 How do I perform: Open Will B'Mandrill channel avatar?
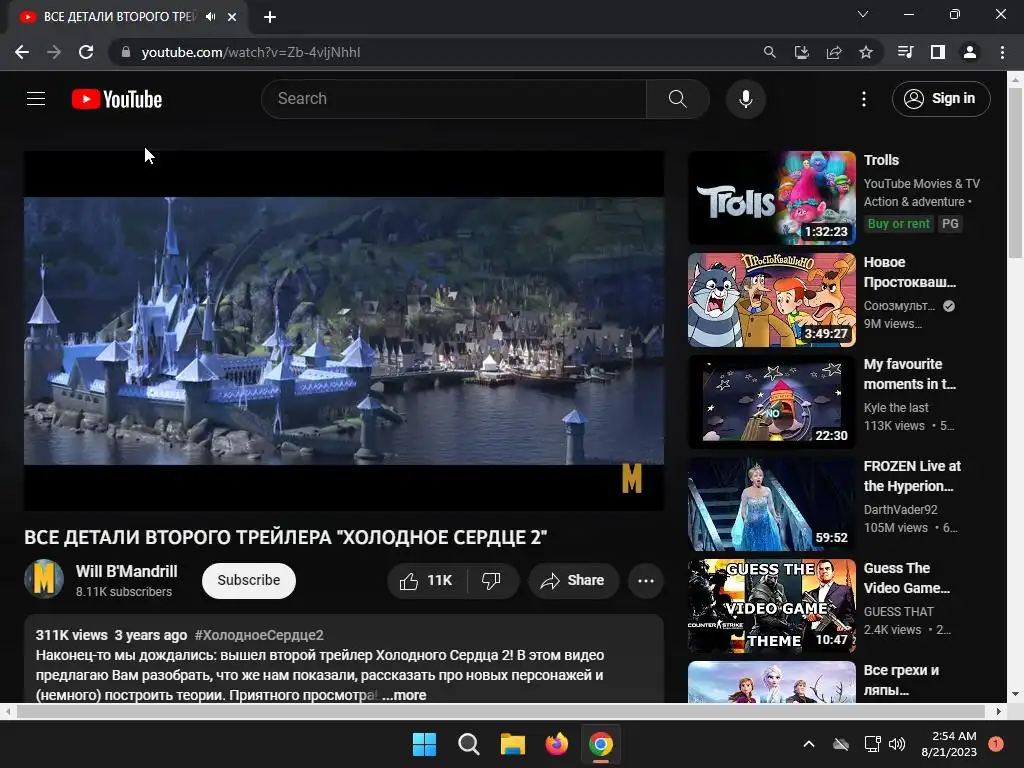pyautogui.click(x=44, y=579)
